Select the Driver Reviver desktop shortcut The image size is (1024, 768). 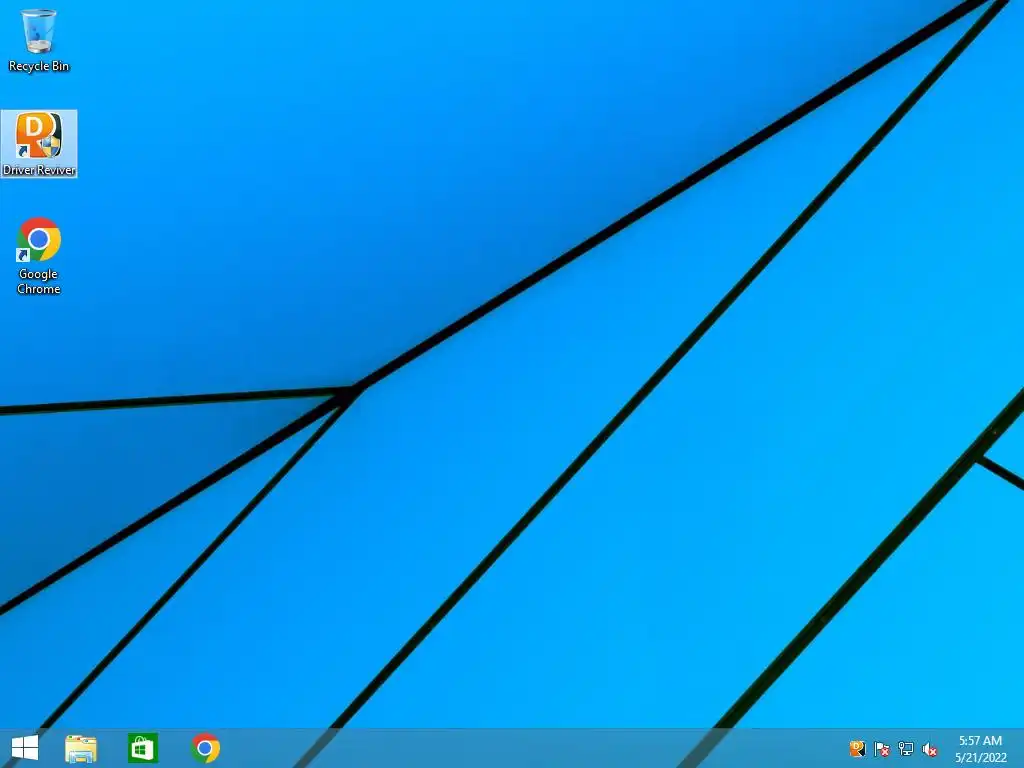39,144
